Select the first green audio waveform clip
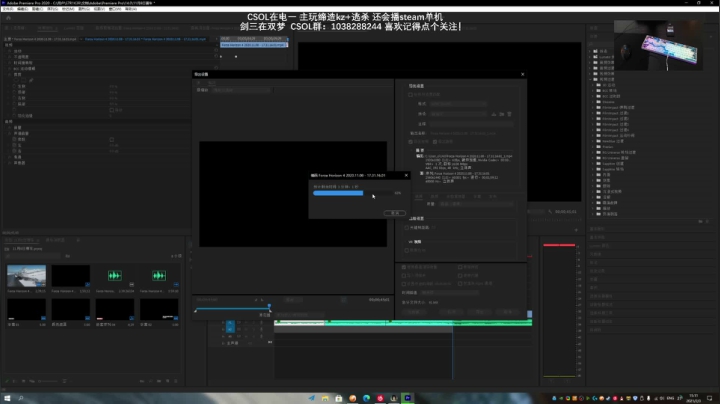This screenshot has width=720, height=404. (x=115, y=276)
